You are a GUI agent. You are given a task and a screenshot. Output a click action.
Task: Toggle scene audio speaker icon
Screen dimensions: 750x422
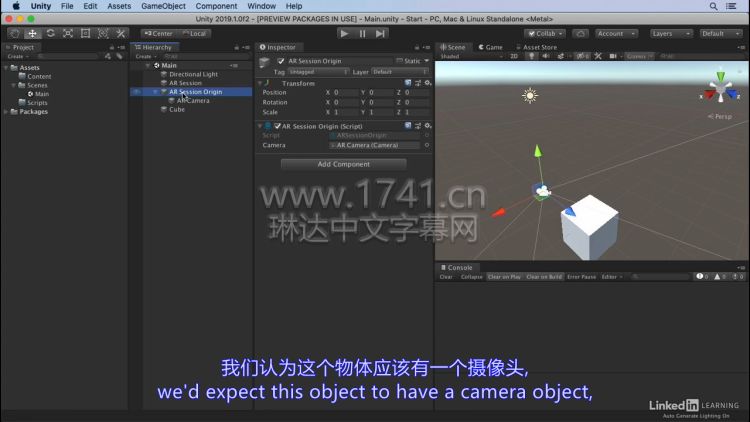click(x=546, y=56)
